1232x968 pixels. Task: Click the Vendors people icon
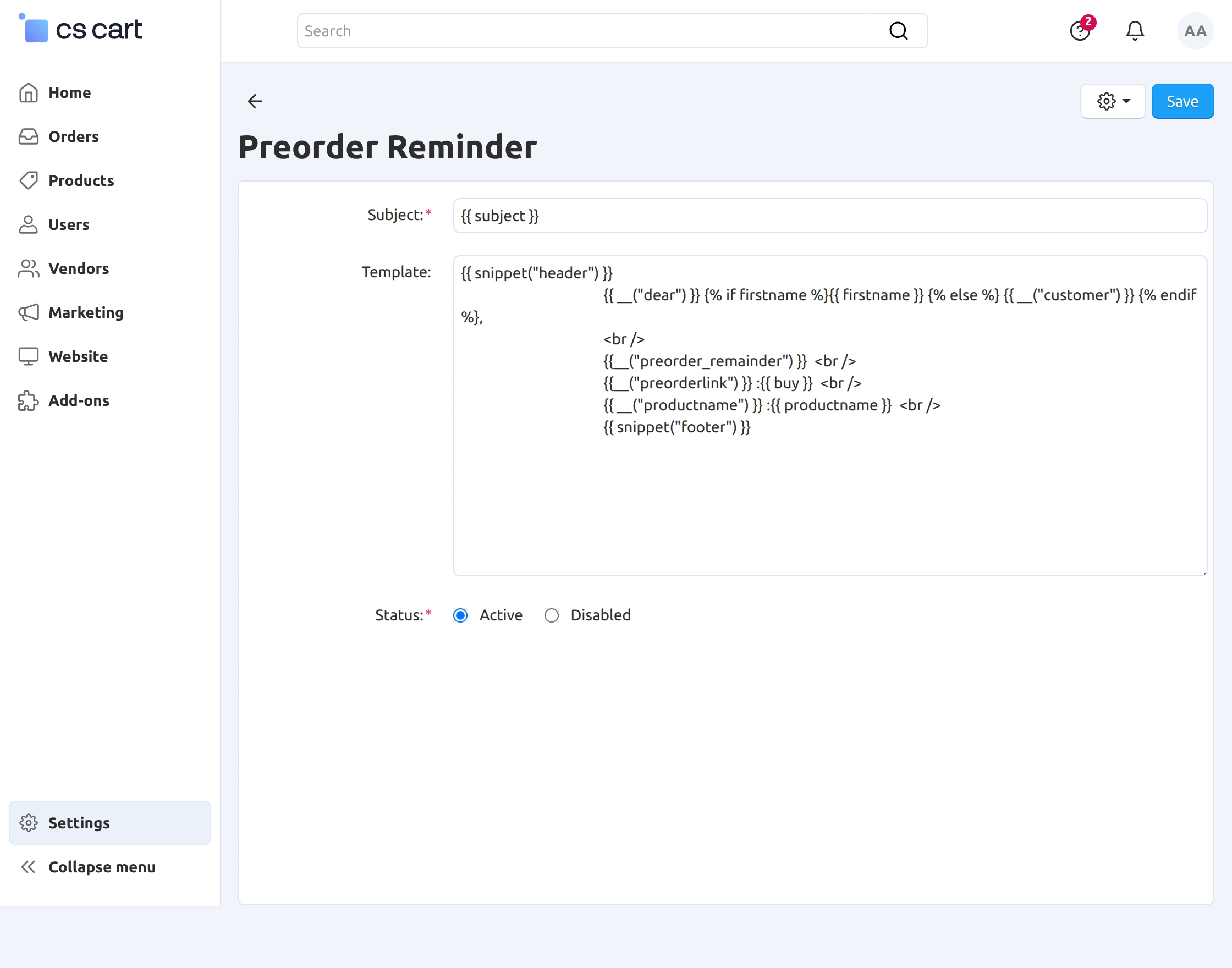29,268
